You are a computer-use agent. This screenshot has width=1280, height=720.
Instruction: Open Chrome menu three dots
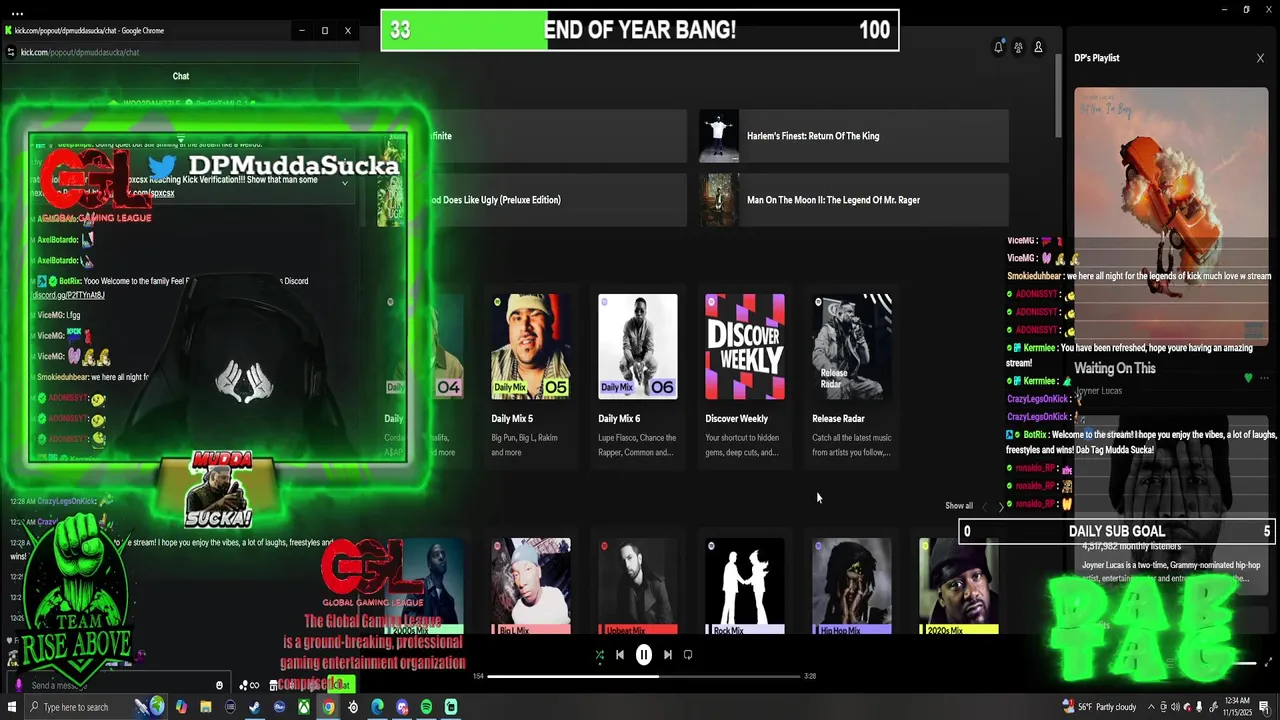tap(17, 14)
